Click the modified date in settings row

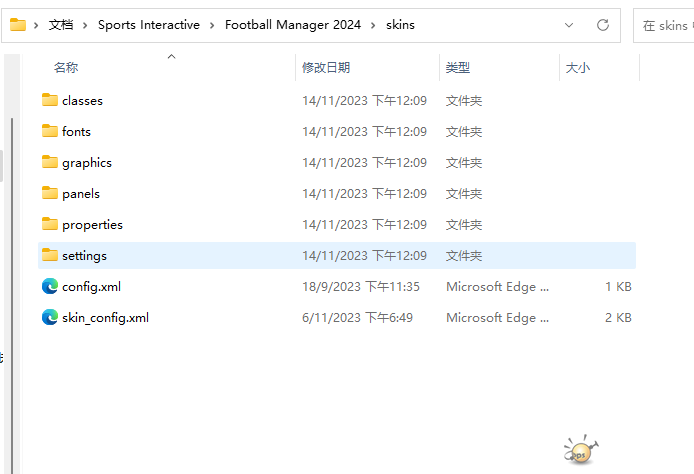pos(364,256)
